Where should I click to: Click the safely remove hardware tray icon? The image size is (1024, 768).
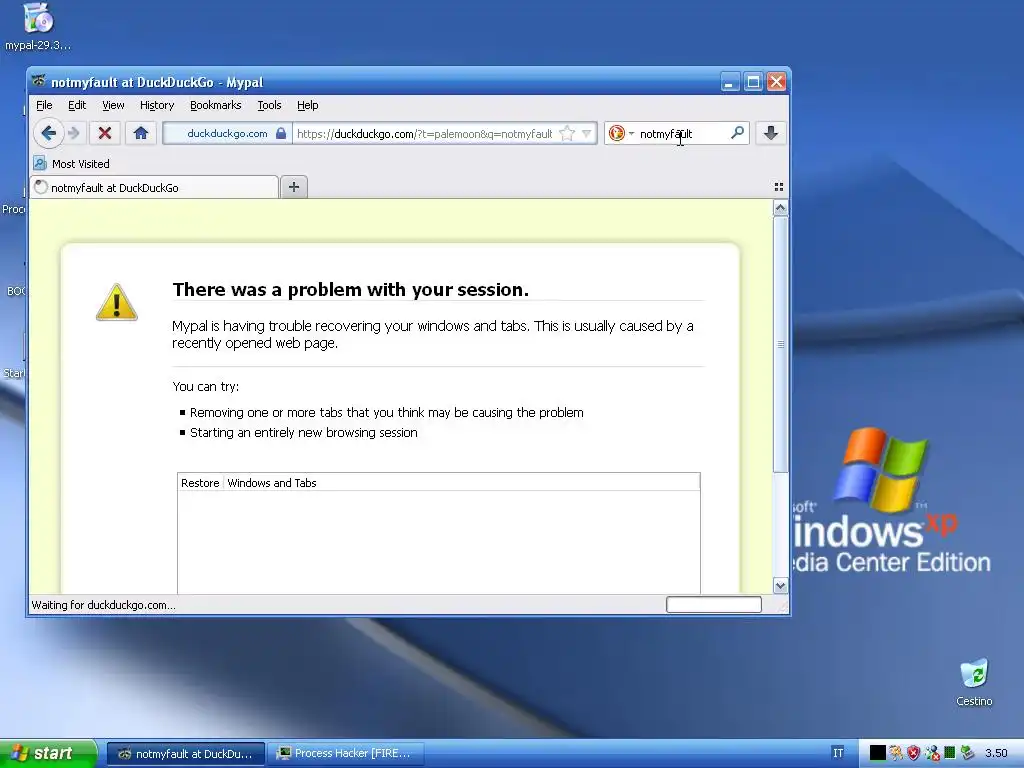coord(967,753)
